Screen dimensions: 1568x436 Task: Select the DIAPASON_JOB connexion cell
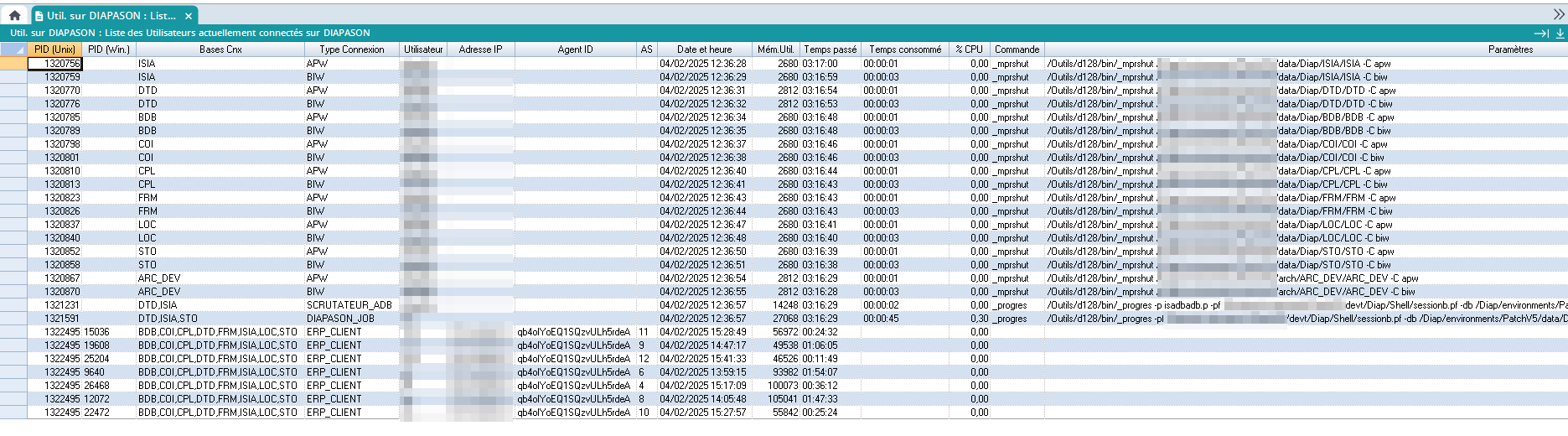click(x=340, y=319)
